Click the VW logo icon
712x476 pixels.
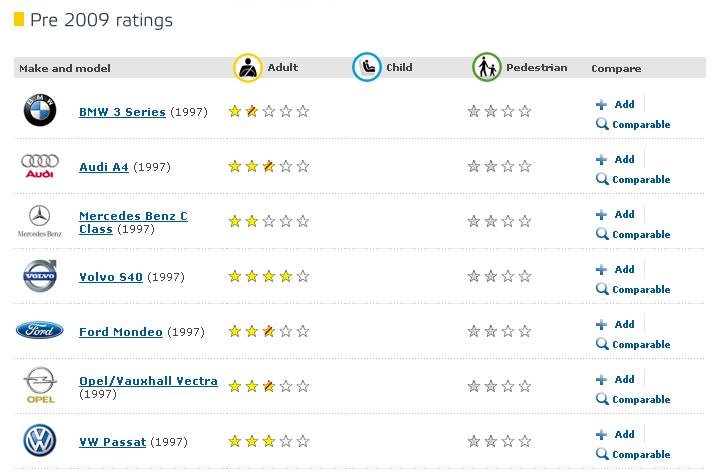[x=40, y=441]
